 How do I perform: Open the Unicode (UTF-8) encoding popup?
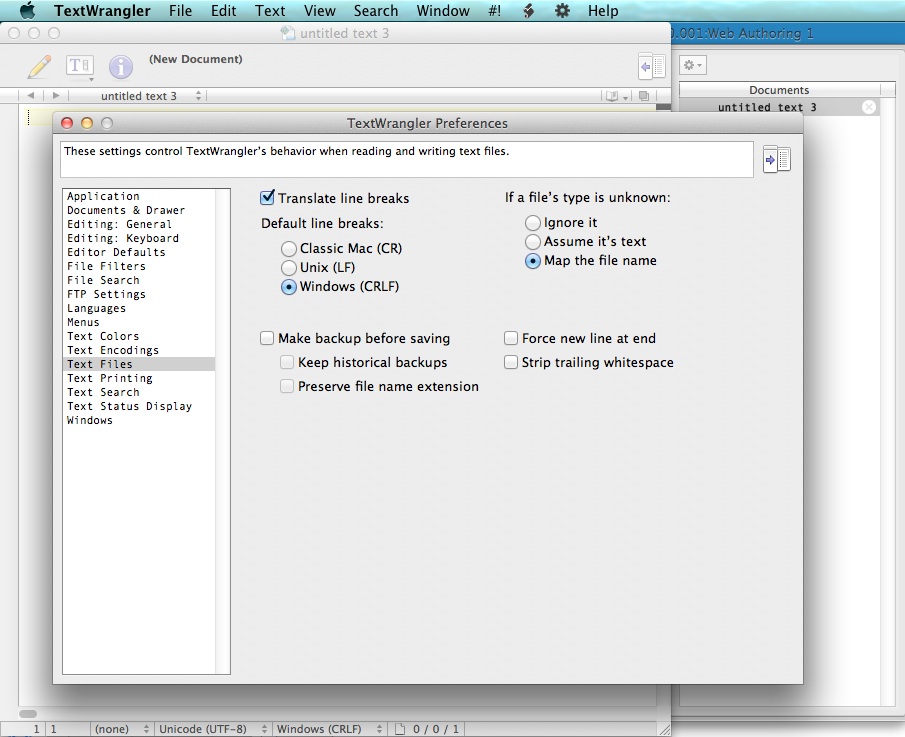click(213, 729)
